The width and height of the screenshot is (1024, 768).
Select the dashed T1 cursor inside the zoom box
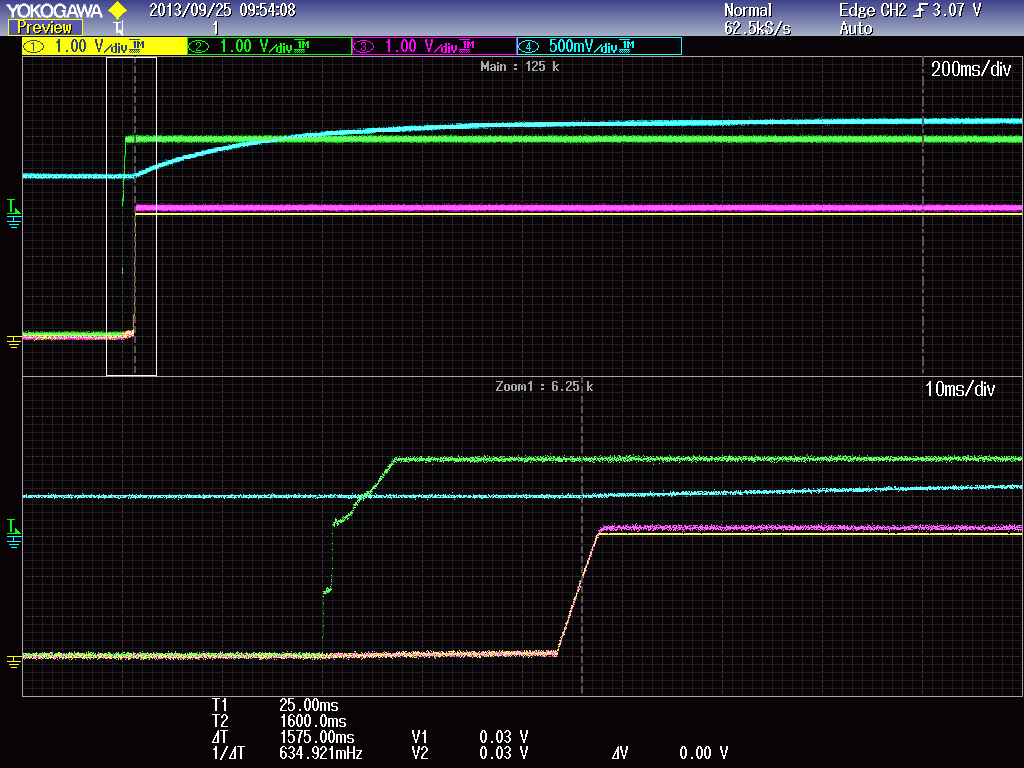point(135,216)
